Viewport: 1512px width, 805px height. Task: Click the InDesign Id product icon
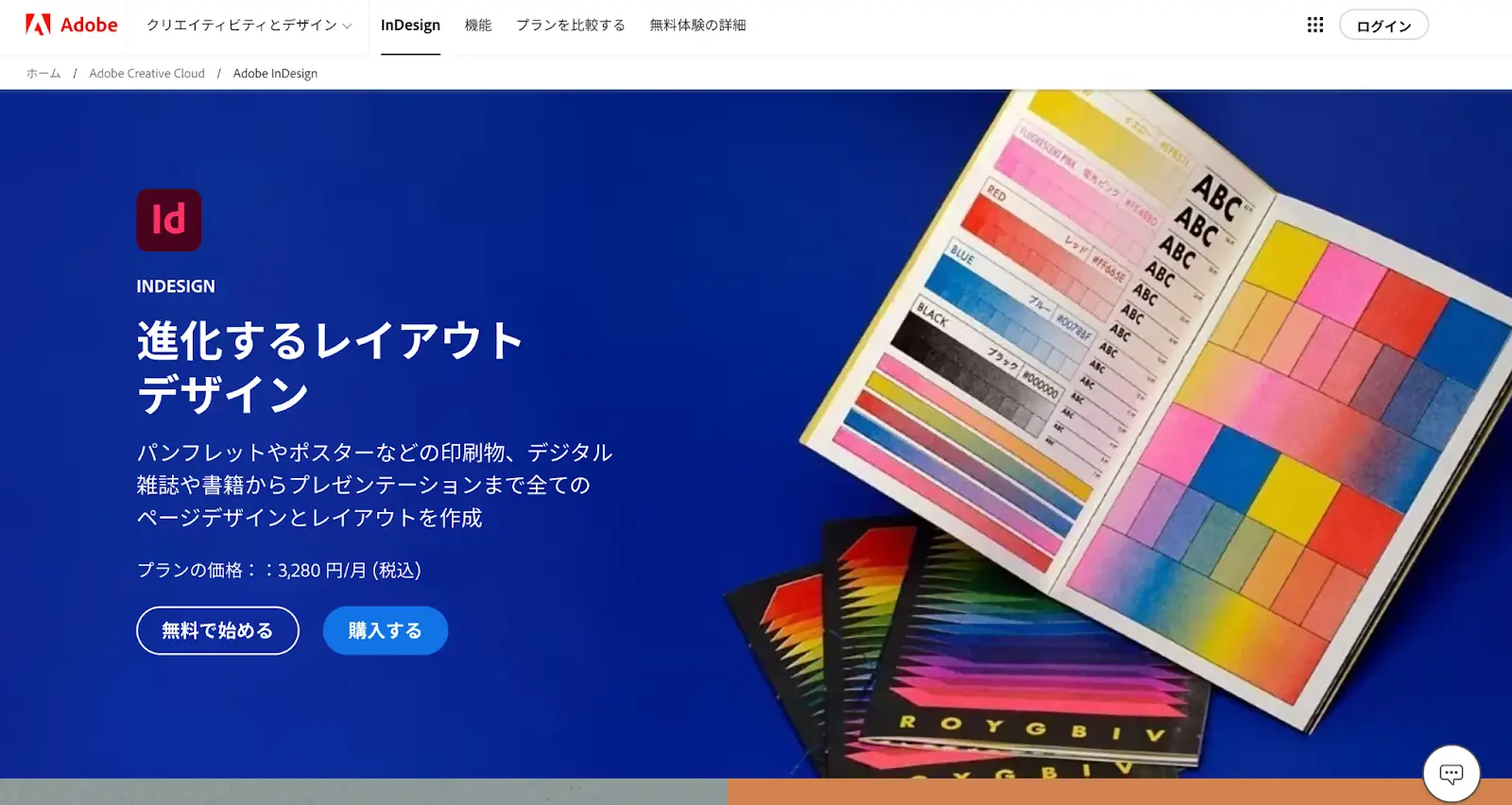[x=169, y=220]
